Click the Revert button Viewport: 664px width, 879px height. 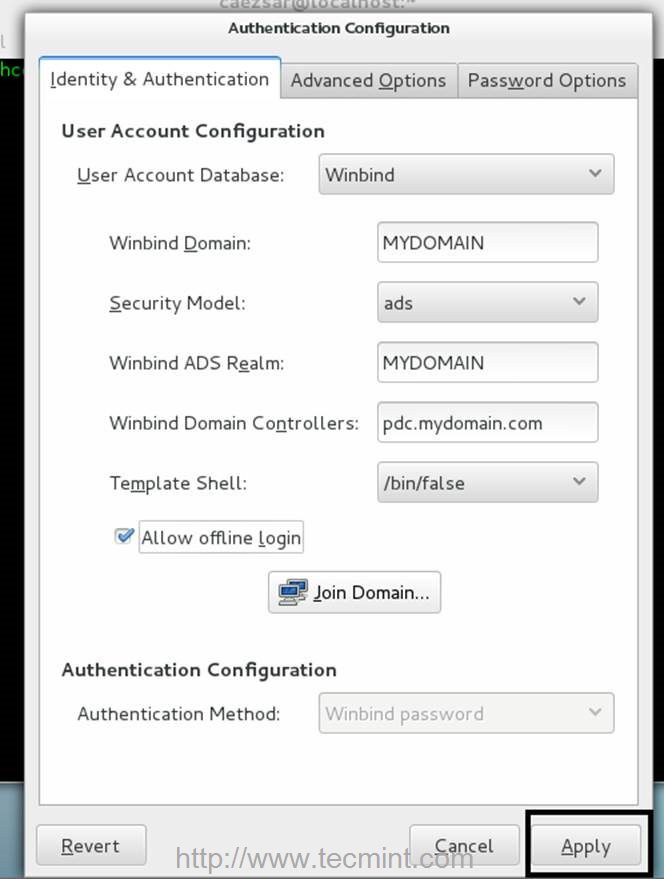coord(91,846)
